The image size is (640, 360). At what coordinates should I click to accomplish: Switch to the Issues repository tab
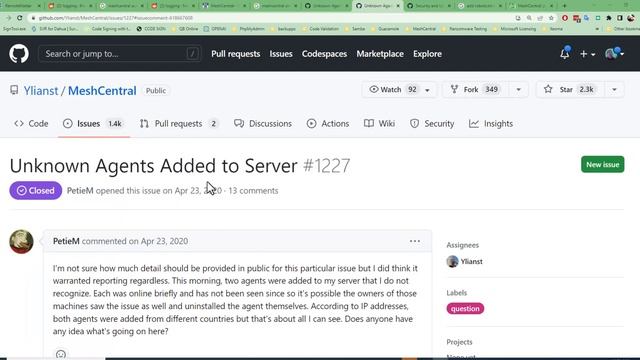click(93, 124)
